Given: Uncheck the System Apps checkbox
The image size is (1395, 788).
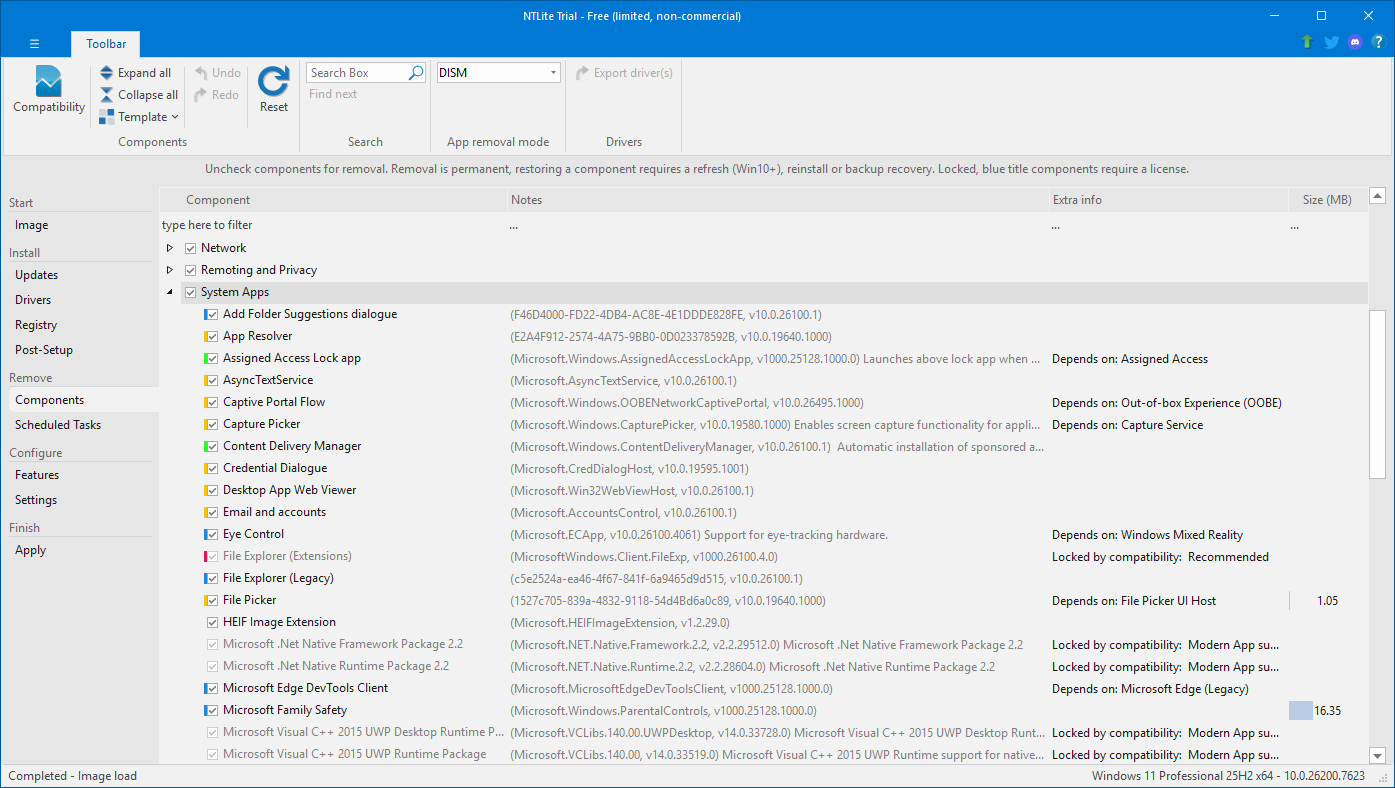Looking at the screenshot, I should (x=191, y=292).
